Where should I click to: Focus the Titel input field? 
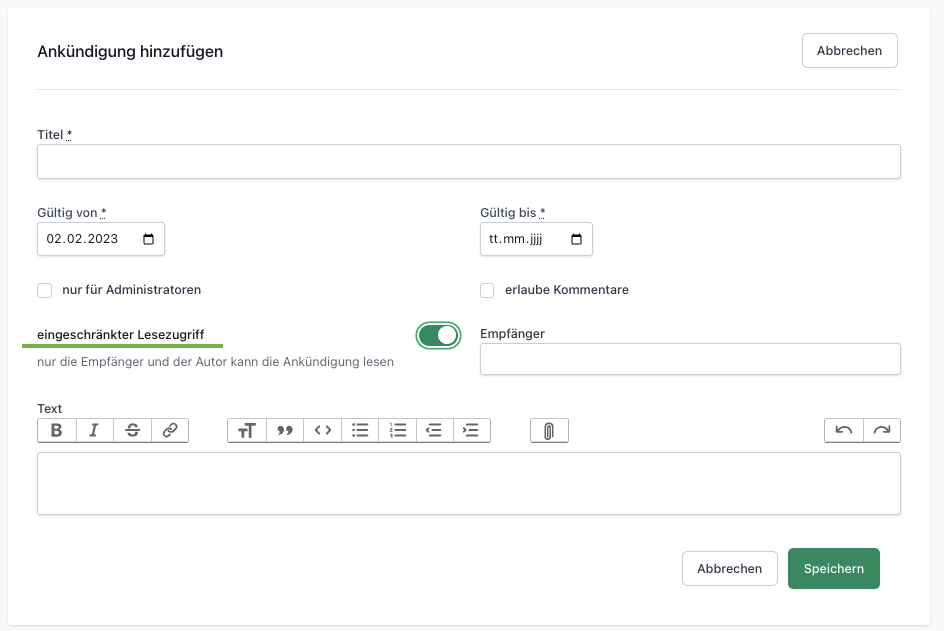469,161
